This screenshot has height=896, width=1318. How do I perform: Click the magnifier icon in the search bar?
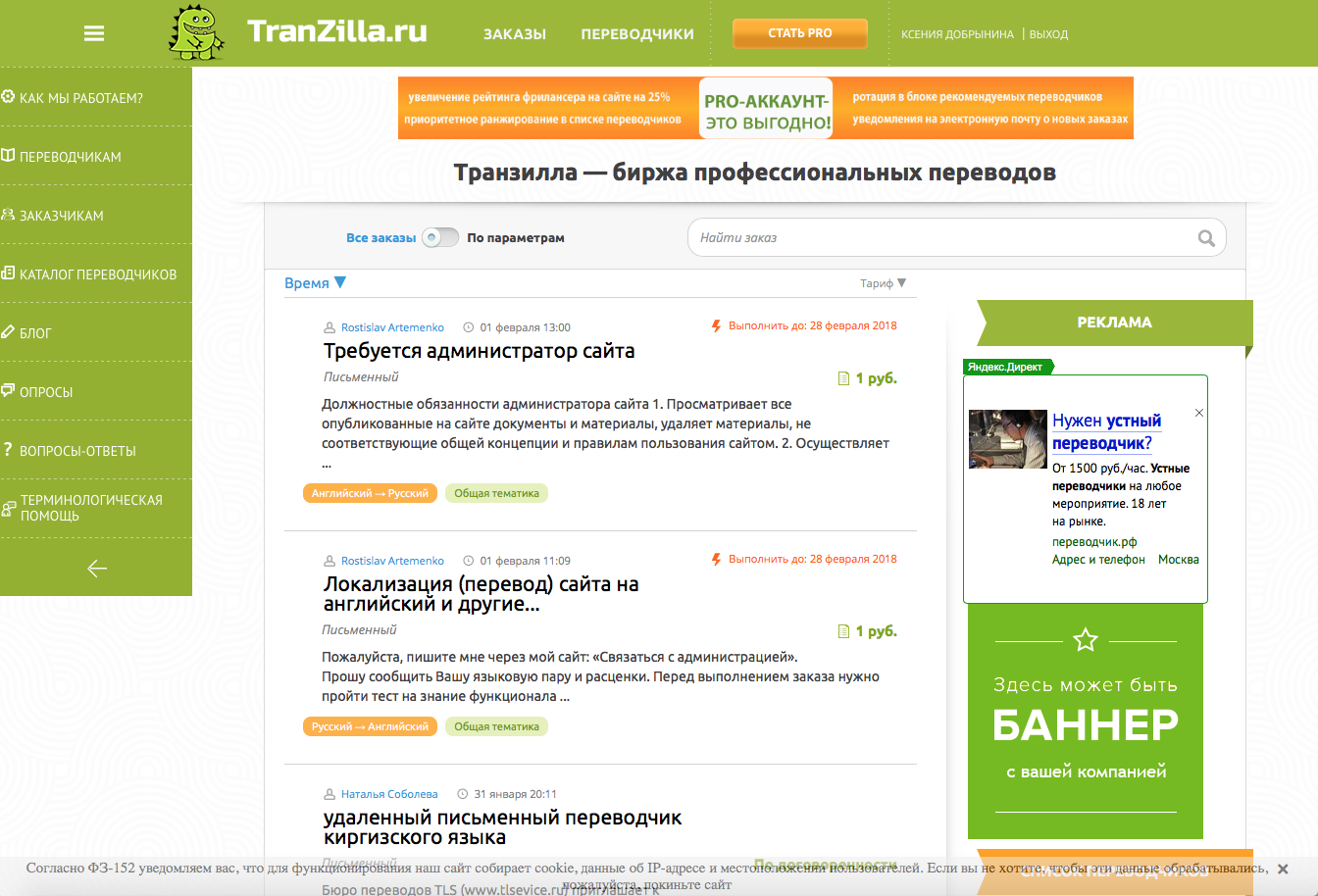pyautogui.click(x=1205, y=237)
